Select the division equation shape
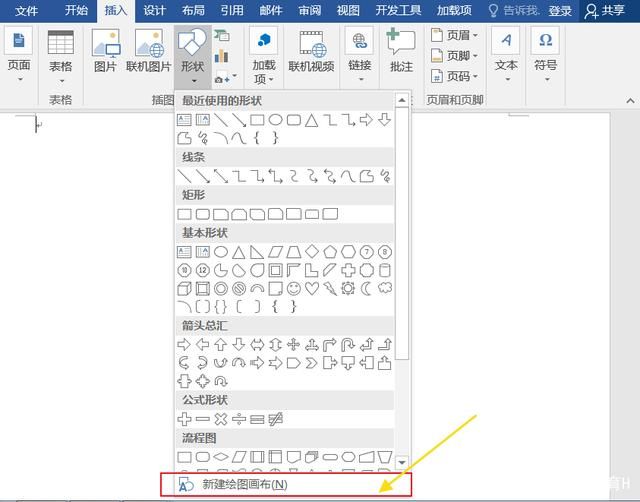 (239, 419)
